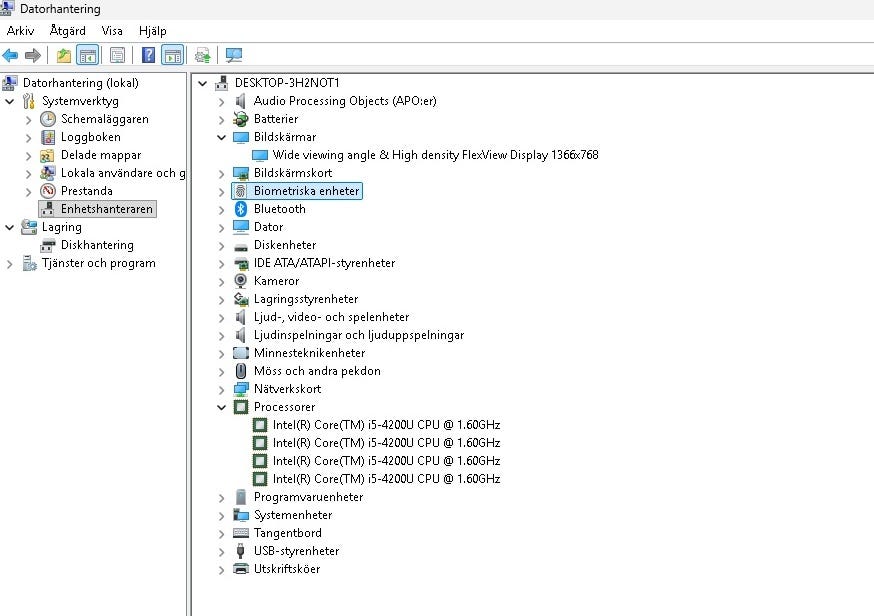
Task: Collapse the Bildskärmar category
Action: tap(221, 137)
